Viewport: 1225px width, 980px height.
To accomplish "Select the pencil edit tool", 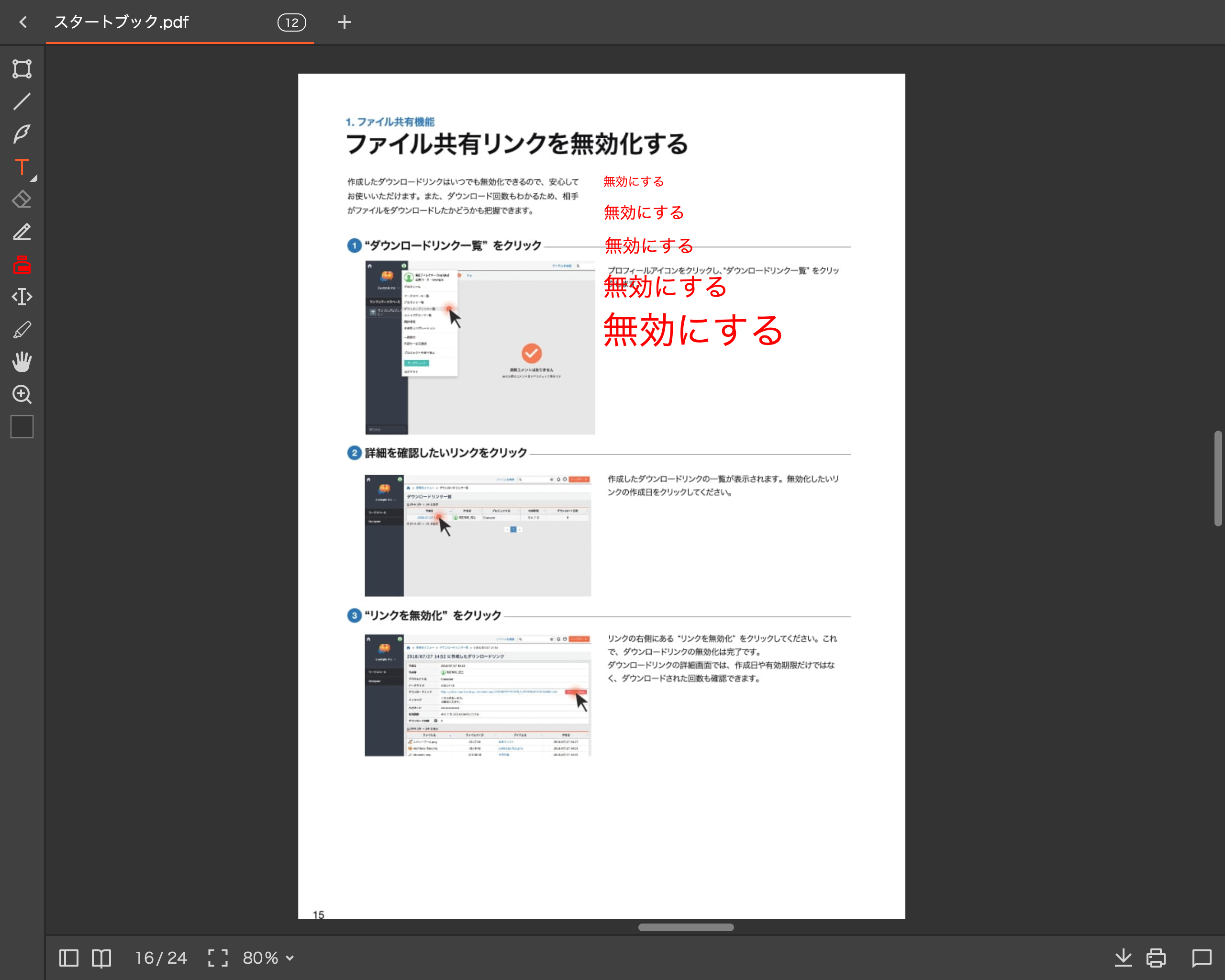I will click(22, 233).
